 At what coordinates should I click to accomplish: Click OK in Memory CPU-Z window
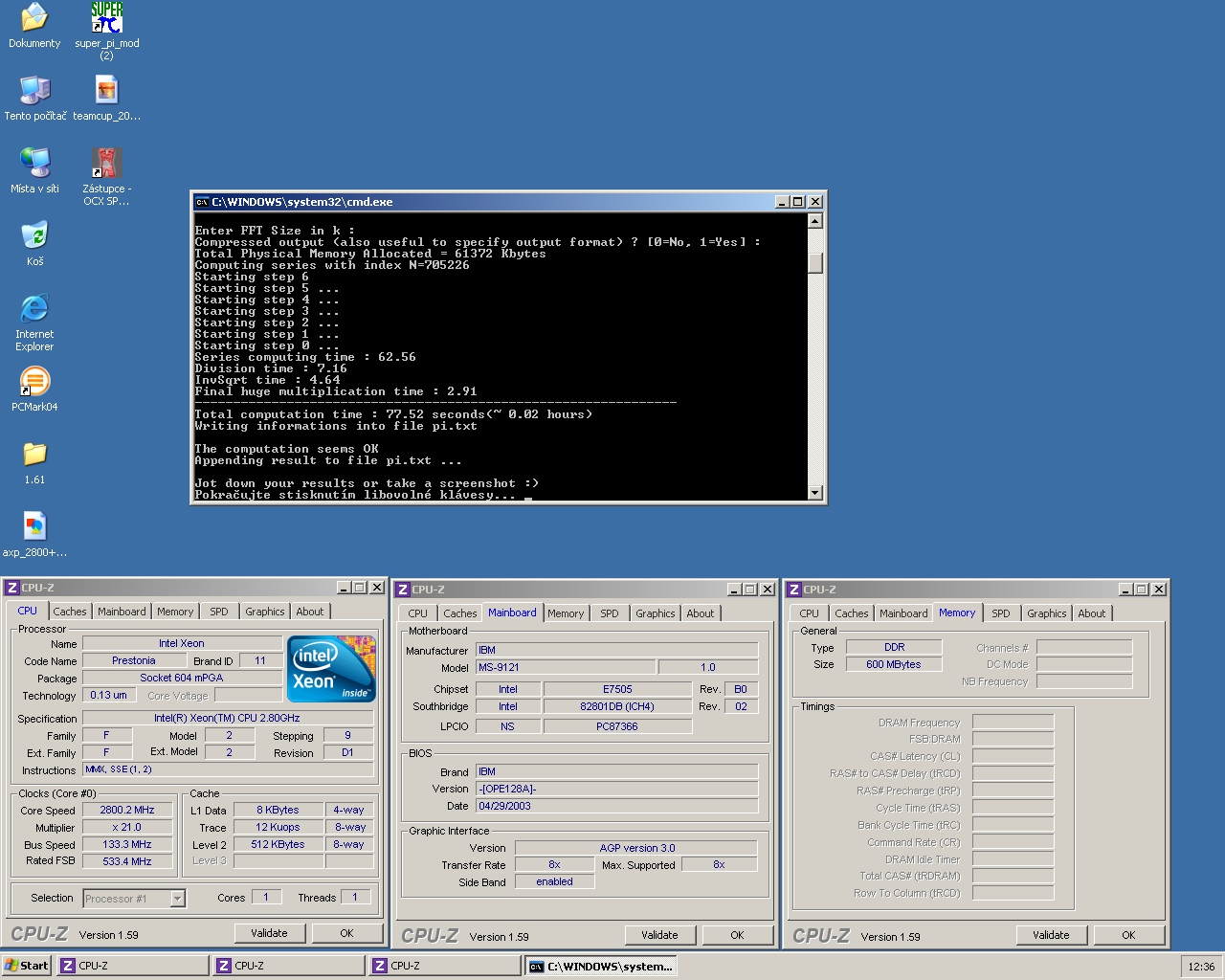tap(1128, 935)
